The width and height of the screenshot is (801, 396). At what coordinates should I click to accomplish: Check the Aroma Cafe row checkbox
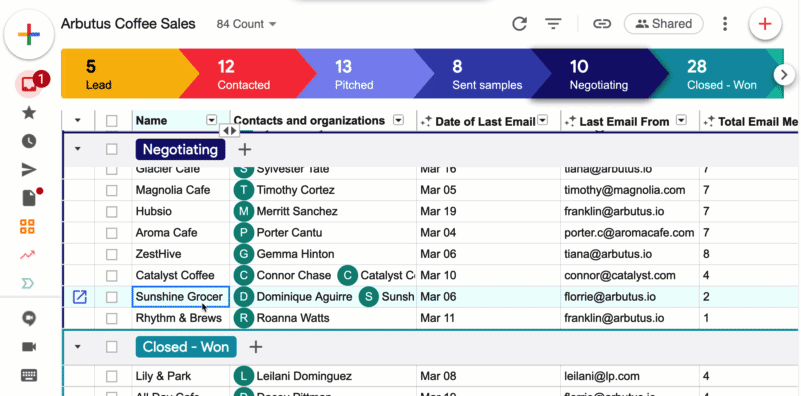tap(111, 233)
